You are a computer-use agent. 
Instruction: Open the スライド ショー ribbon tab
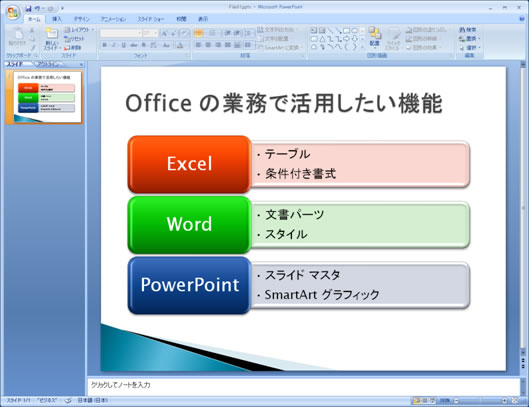click(151, 19)
